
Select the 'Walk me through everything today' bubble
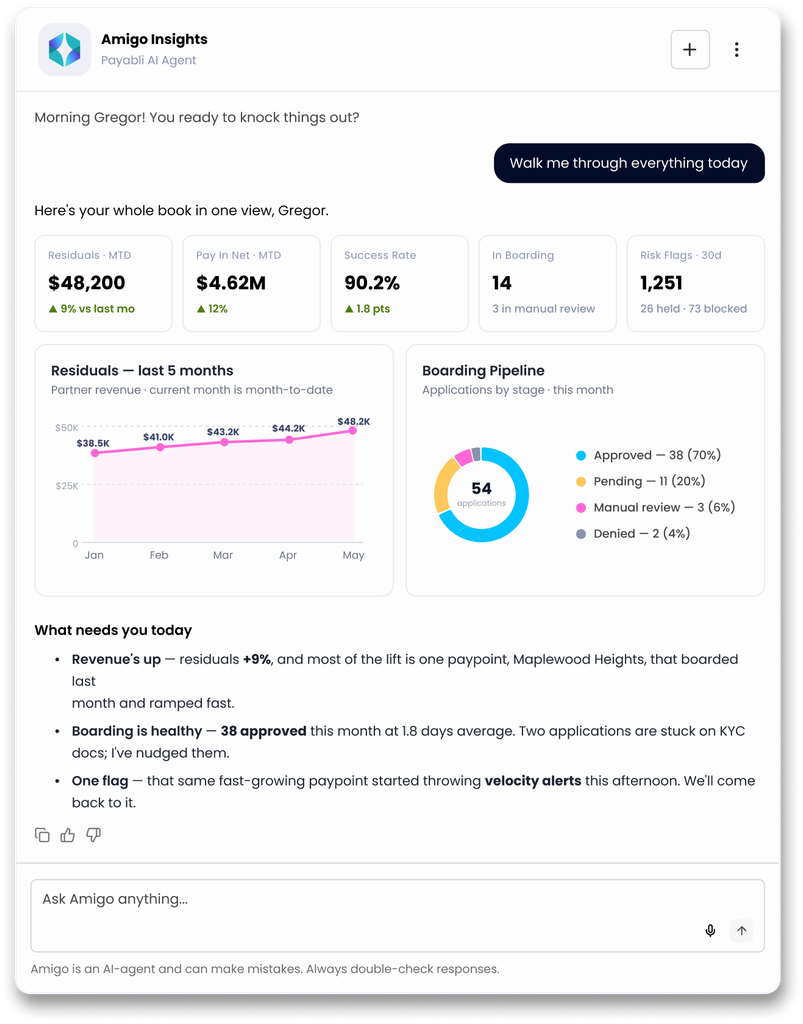point(629,163)
